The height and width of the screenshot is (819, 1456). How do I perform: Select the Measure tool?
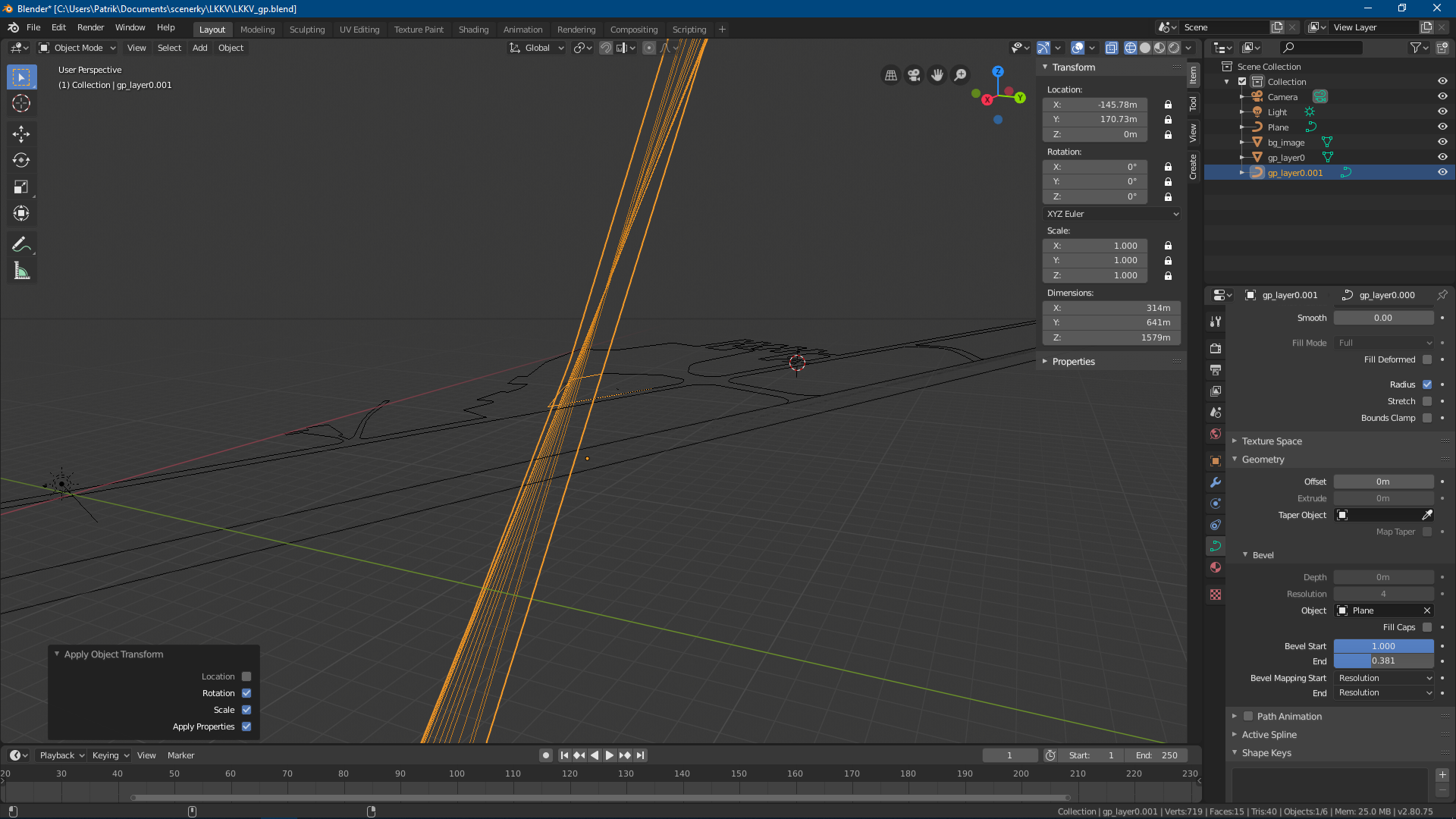(x=21, y=271)
